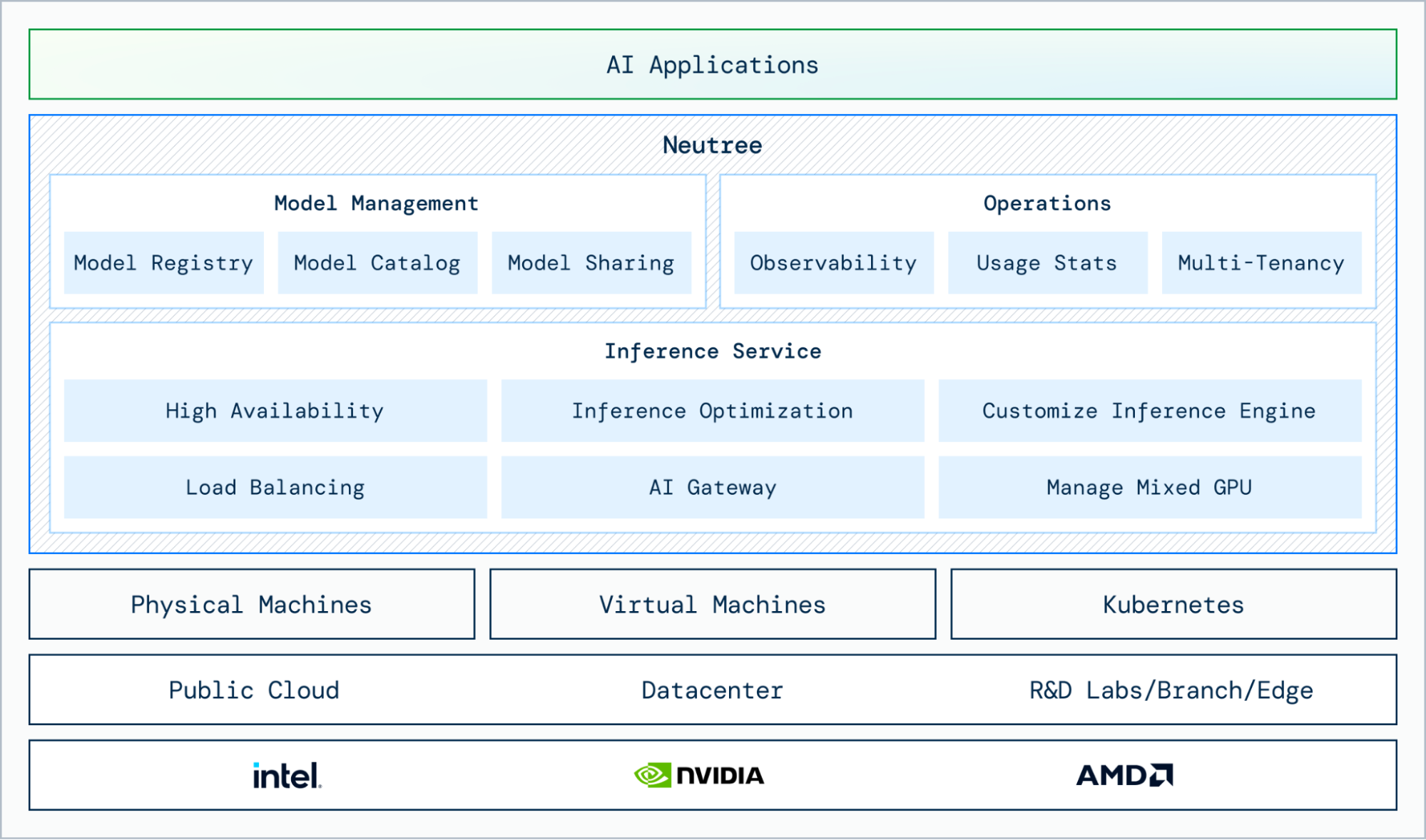
Task: Click the Inference Optimization block
Action: pyautogui.click(x=712, y=411)
